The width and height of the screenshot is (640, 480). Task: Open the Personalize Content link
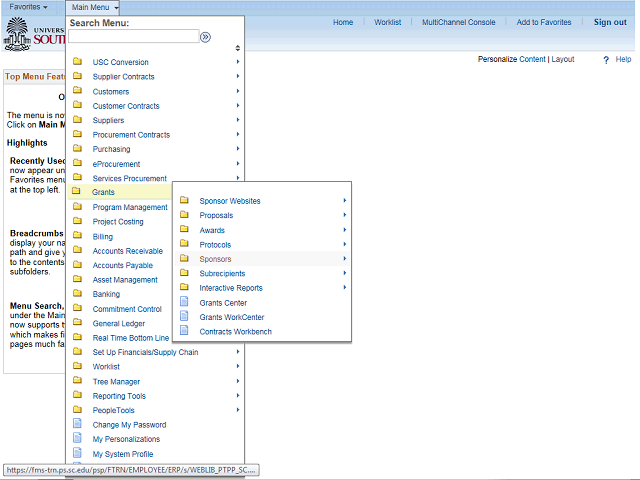511,60
